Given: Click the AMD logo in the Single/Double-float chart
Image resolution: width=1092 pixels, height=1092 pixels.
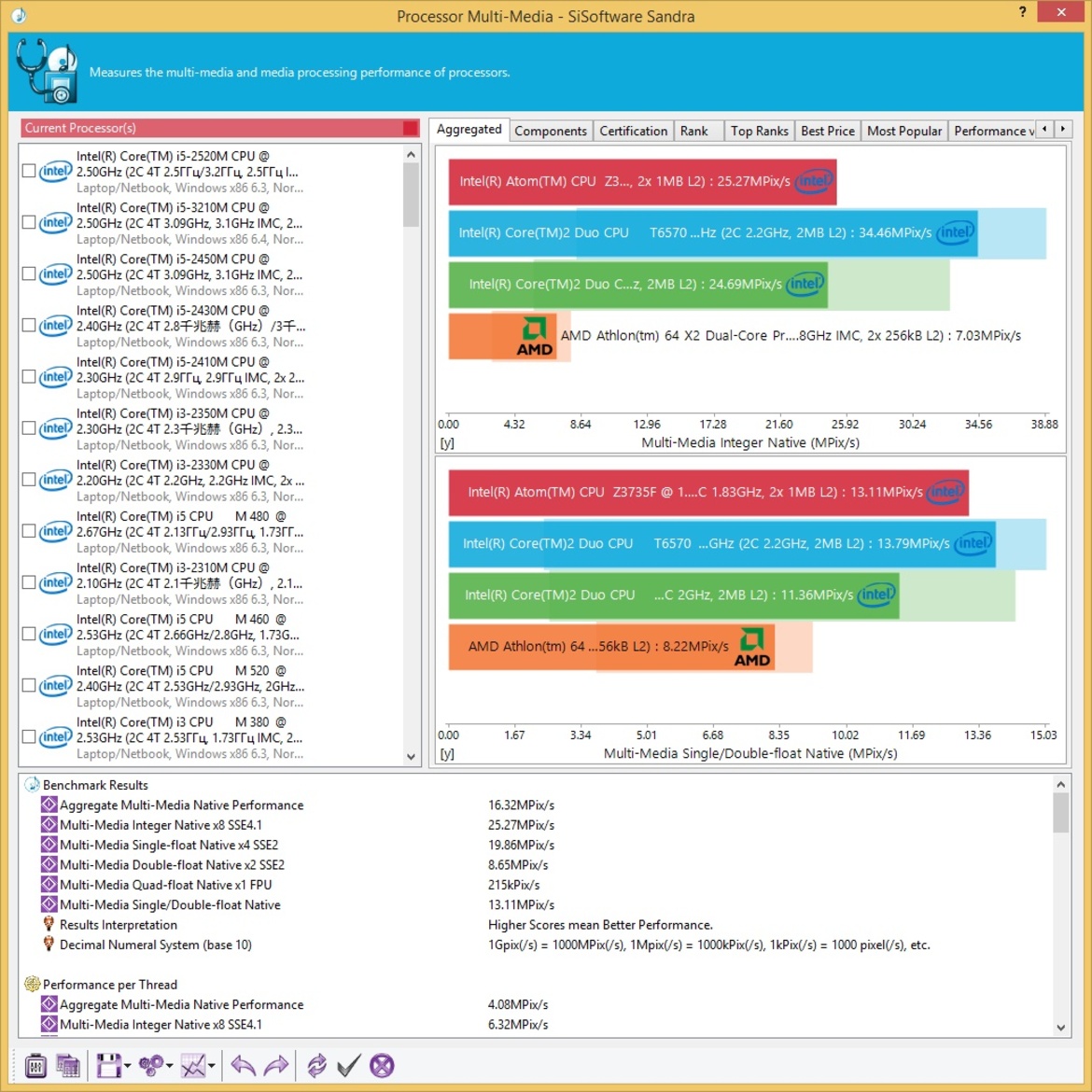Looking at the screenshot, I should click(x=752, y=648).
